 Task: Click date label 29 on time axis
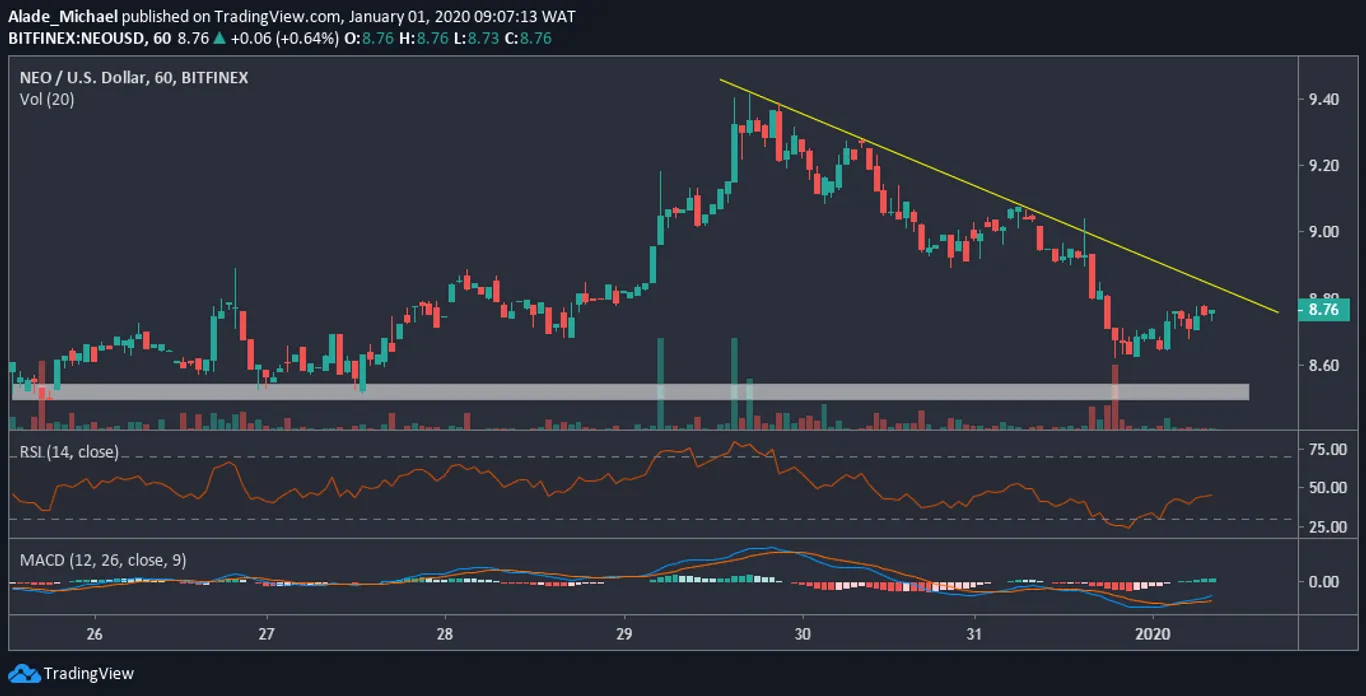click(x=624, y=634)
